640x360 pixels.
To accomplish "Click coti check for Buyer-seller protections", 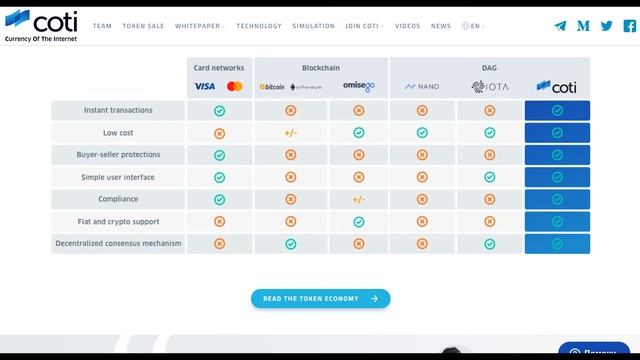I will [x=557, y=155].
